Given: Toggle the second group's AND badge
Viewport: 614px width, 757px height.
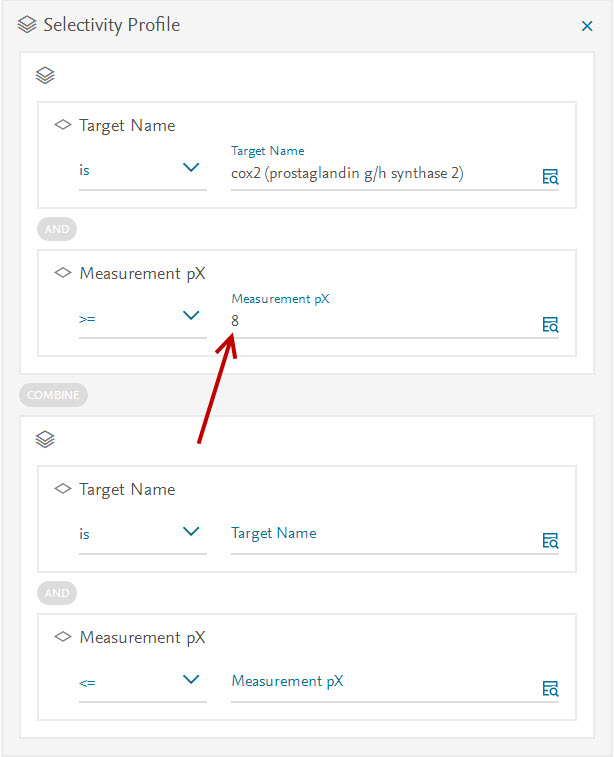Looking at the screenshot, I should tap(57, 593).
